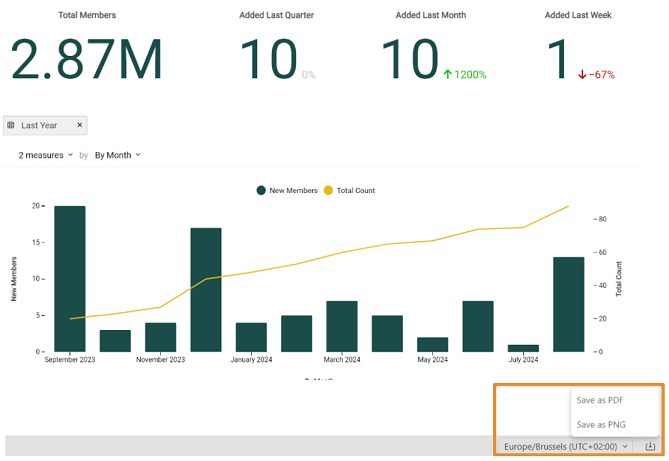Open the 2 measures dropdown
The height and width of the screenshot is (461, 669).
(46, 155)
